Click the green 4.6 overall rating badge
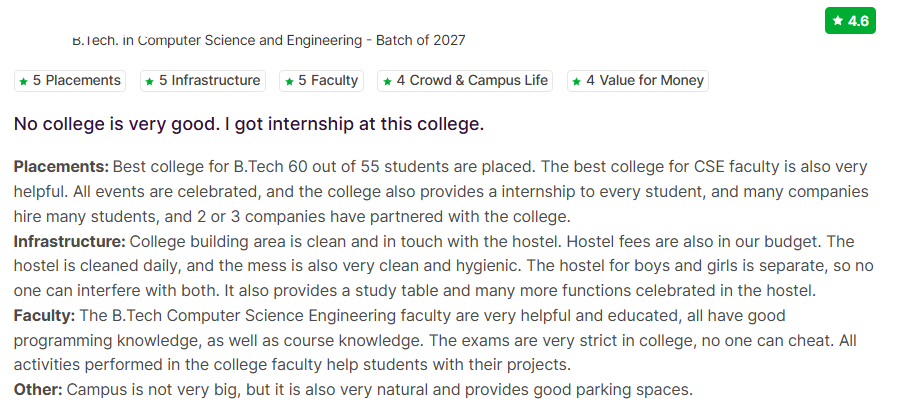Viewport: 900px width, 409px height. [x=850, y=21]
